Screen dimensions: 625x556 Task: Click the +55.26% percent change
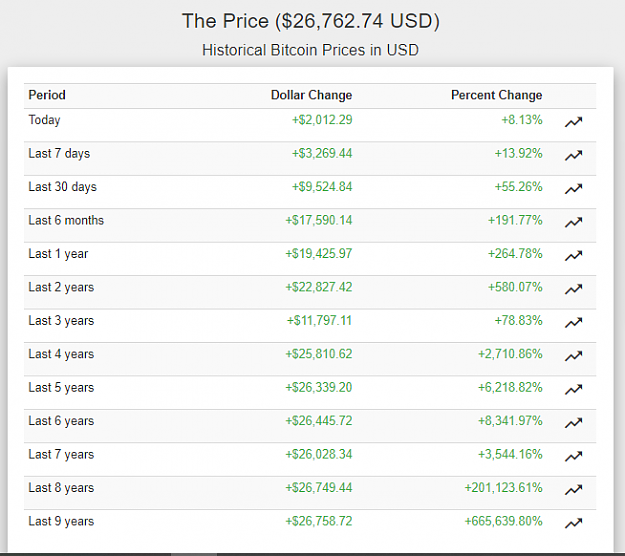coord(519,187)
